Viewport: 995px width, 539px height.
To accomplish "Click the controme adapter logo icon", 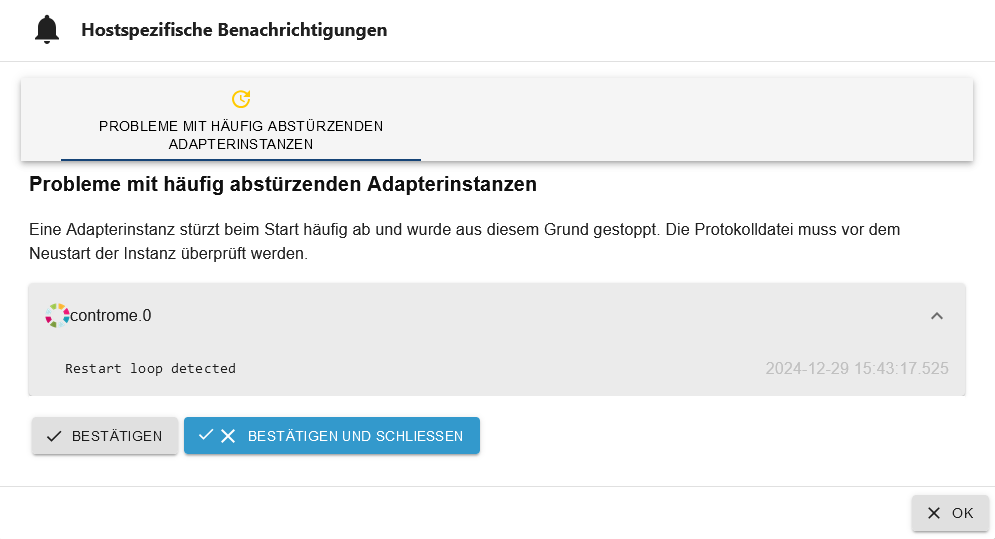I will [x=57, y=316].
